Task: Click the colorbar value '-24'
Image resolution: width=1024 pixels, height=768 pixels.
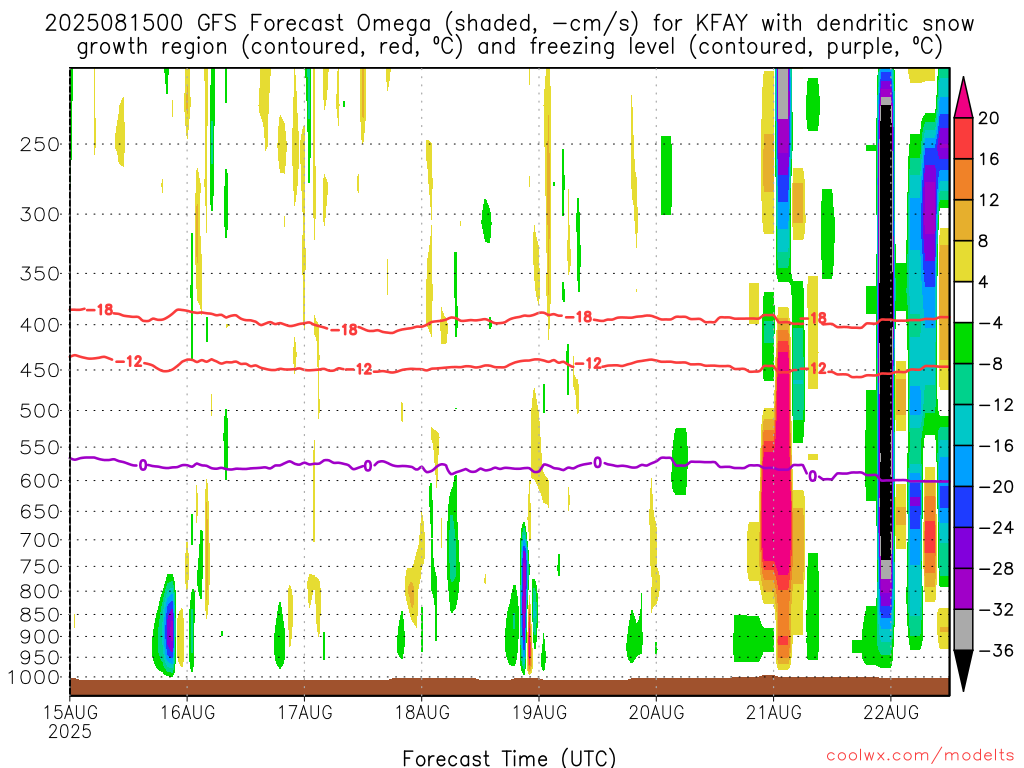Action: pos(996,528)
